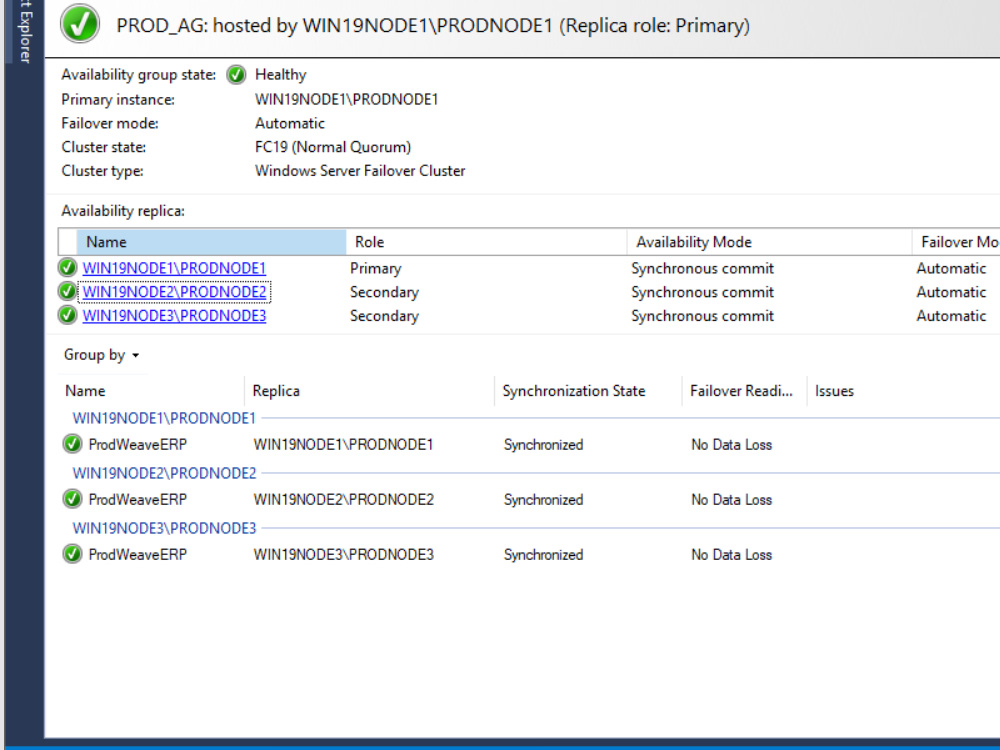
Task: Click the Failover mode Automatic summary value
Action: tap(290, 123)
